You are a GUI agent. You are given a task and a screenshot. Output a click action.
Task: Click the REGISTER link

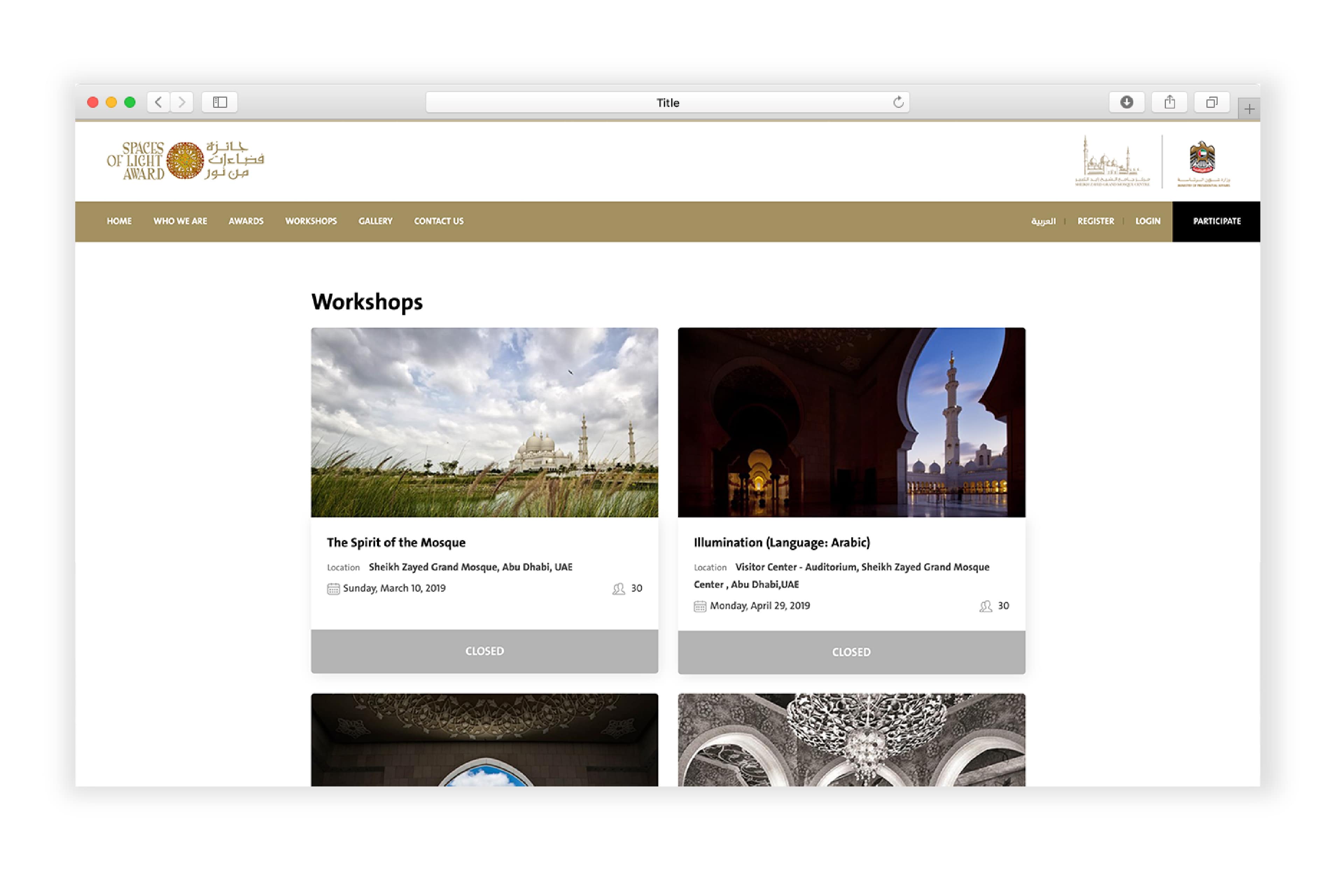pos(1095,221)
